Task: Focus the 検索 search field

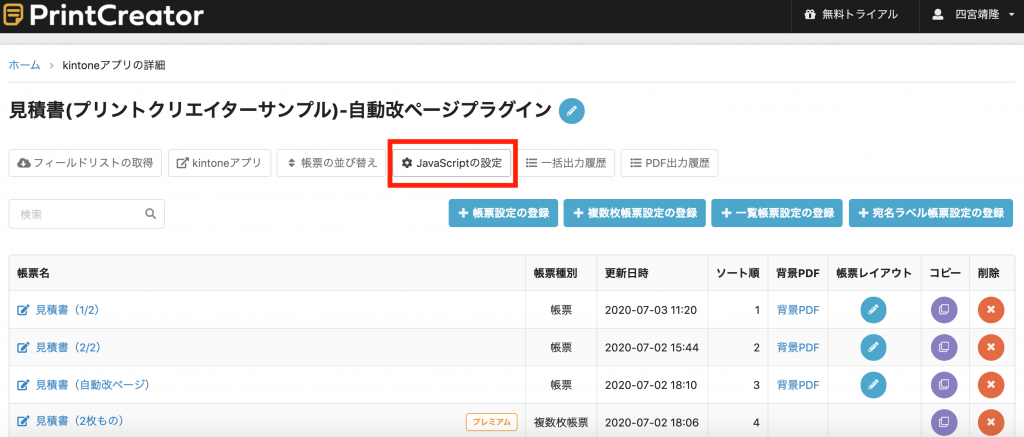Action: [x=86, y=214]
